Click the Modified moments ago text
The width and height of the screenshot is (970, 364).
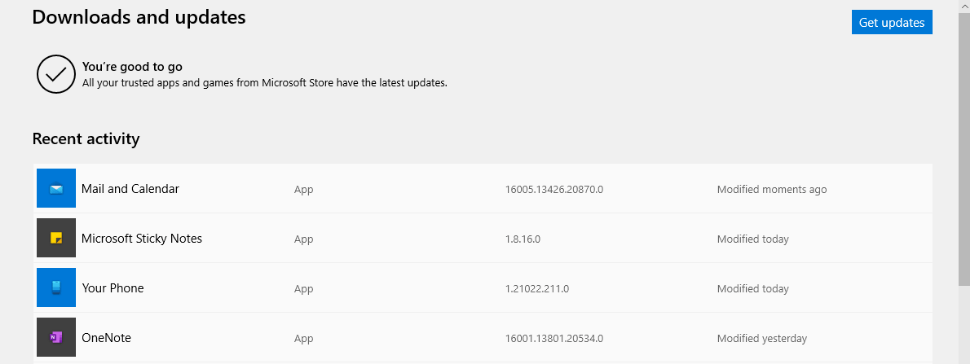pyautogui.click(x=771, y=189)
